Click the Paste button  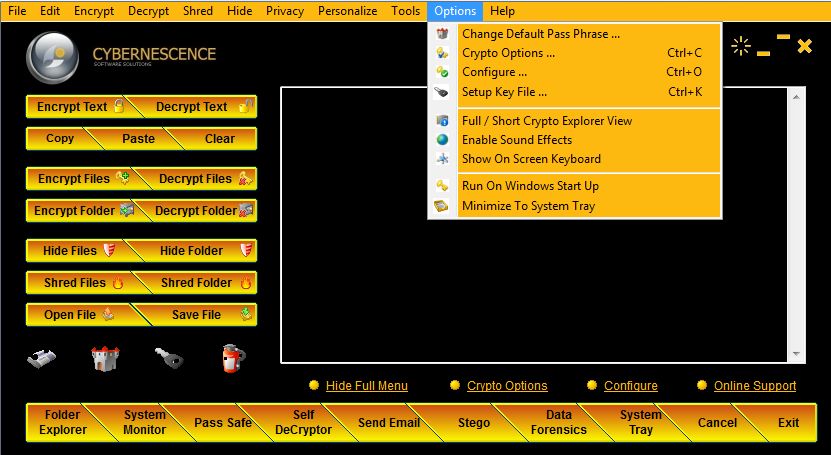[138, 138]
